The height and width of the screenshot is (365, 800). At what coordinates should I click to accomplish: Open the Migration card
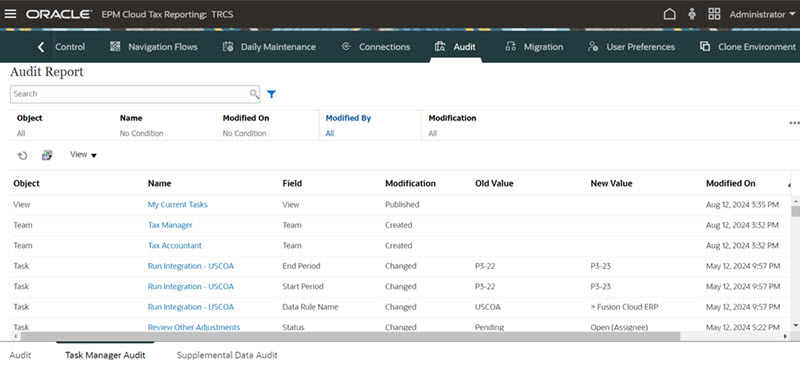[534, 47]
